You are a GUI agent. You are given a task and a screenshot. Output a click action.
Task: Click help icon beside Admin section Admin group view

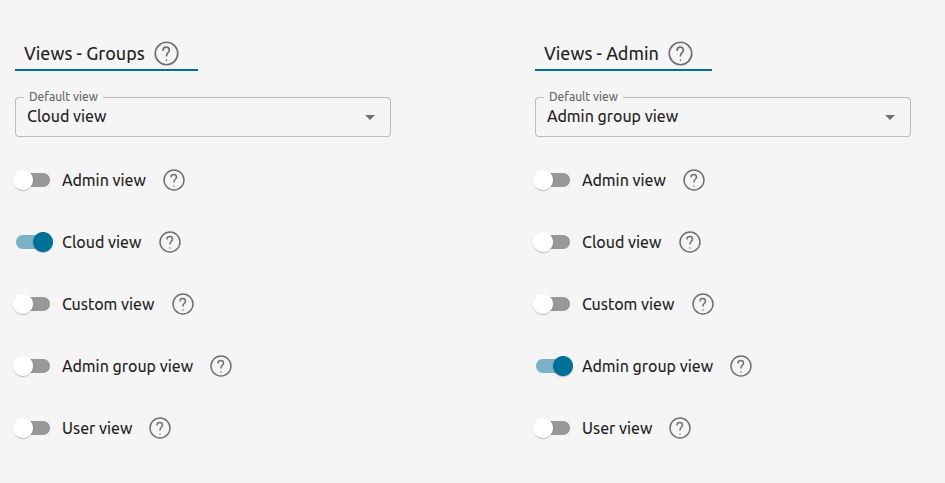click(741, 366)
